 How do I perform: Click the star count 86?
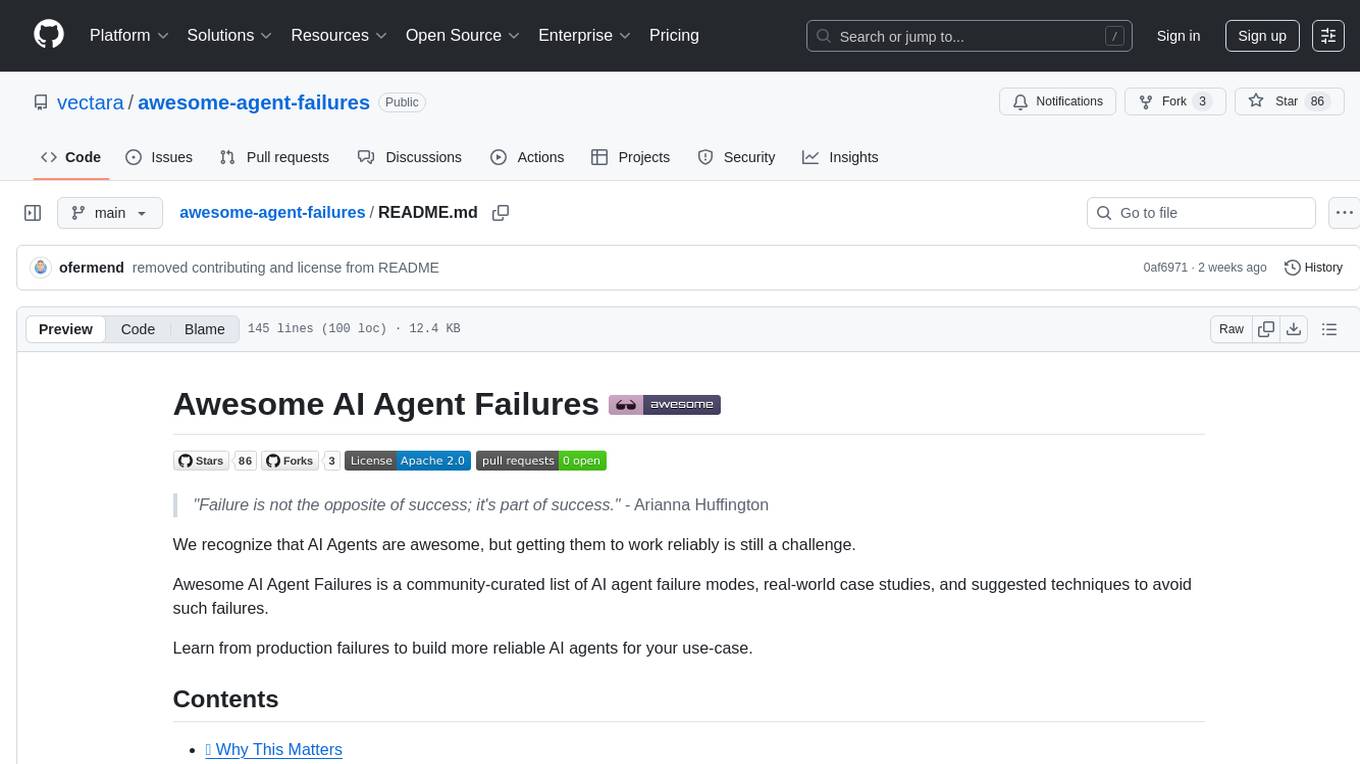(1317, 101)
